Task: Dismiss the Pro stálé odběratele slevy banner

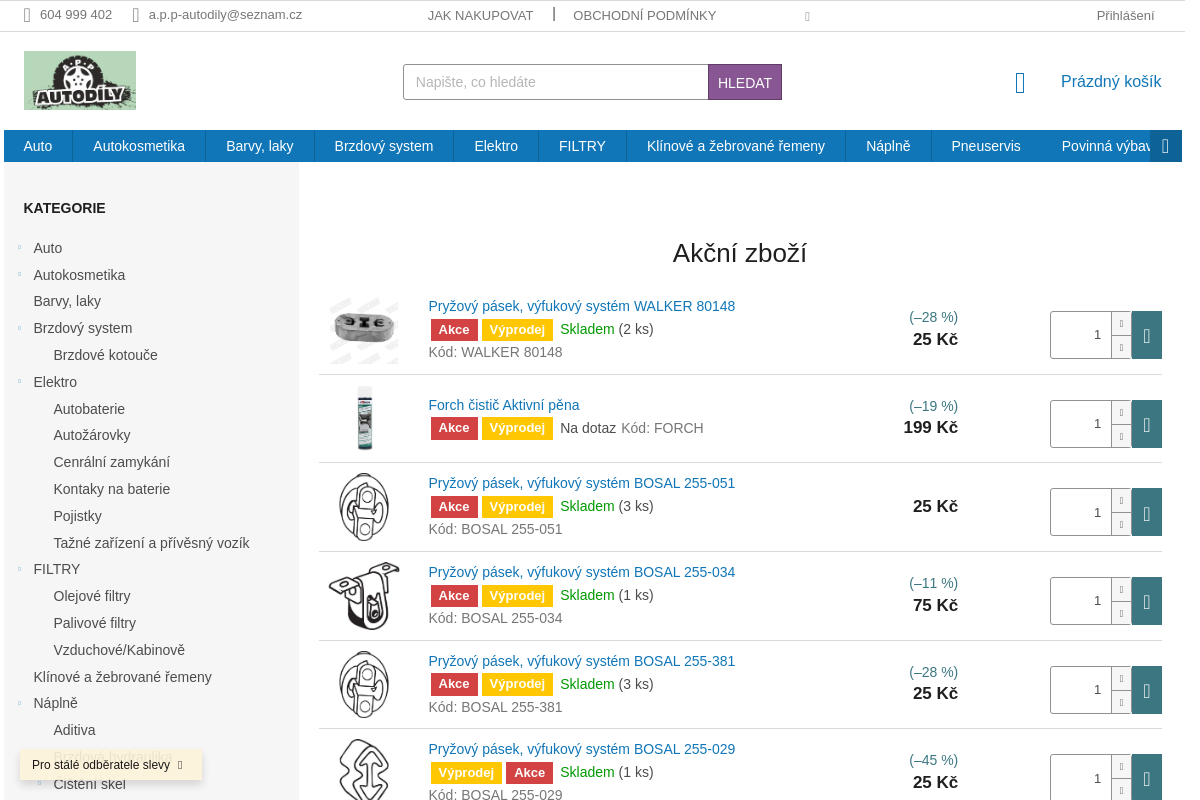Action: click(180, 765)
